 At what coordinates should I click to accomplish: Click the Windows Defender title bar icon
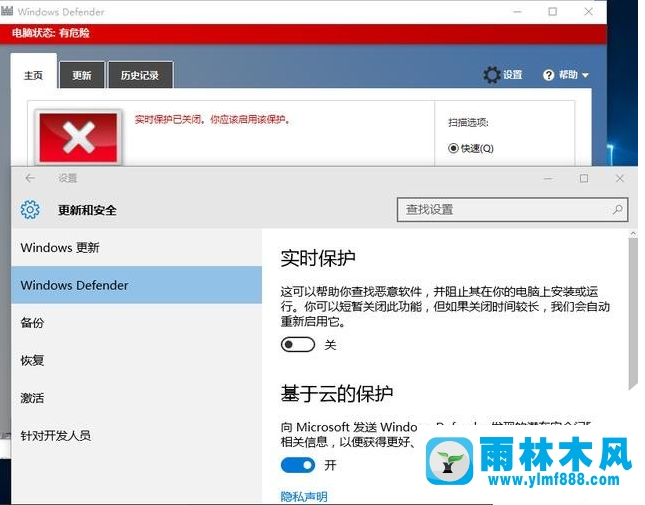7,11
